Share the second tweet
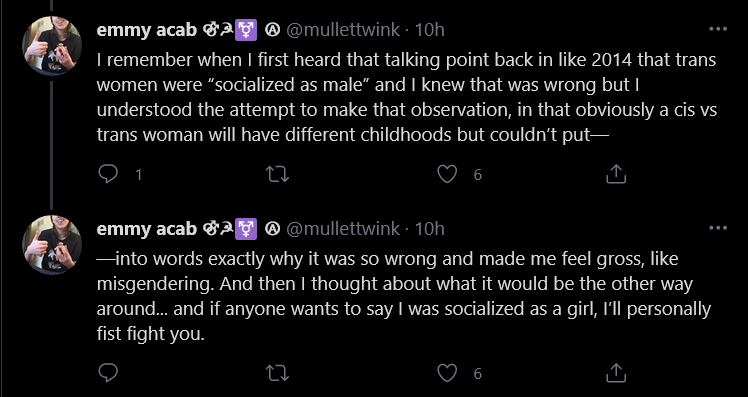 [615, 373]
